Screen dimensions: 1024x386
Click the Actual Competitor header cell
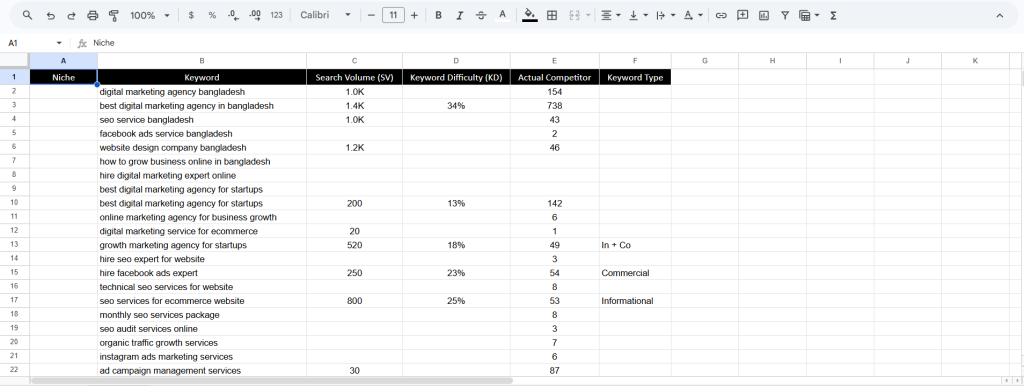(554, 77)
